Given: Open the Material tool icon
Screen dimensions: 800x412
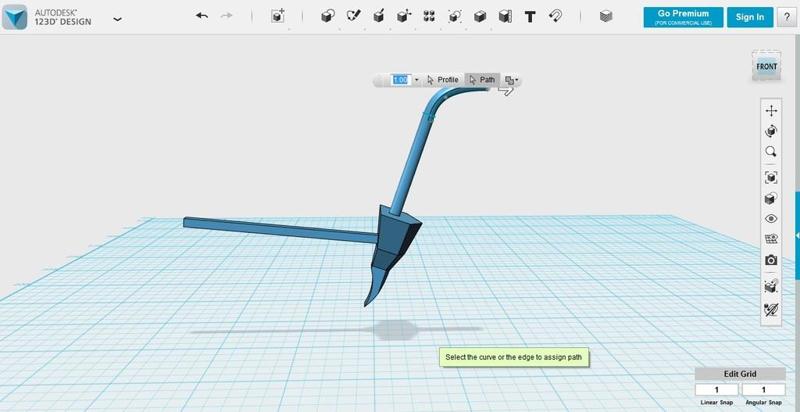Looking at the screenshot, I should (606, 17).
